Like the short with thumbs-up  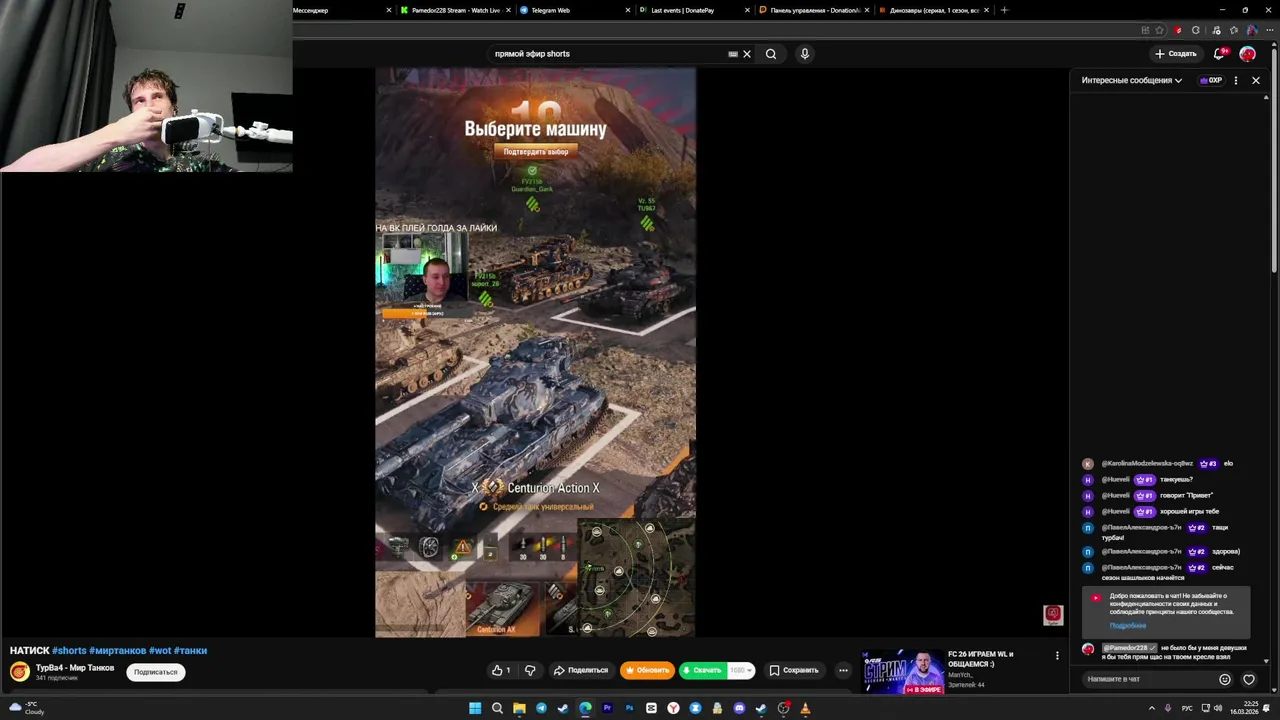tap(501, 670)
